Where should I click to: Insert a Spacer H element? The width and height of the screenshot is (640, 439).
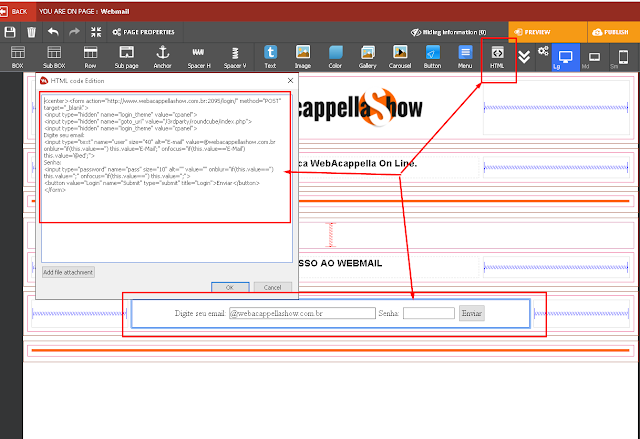tap(199, 57)
